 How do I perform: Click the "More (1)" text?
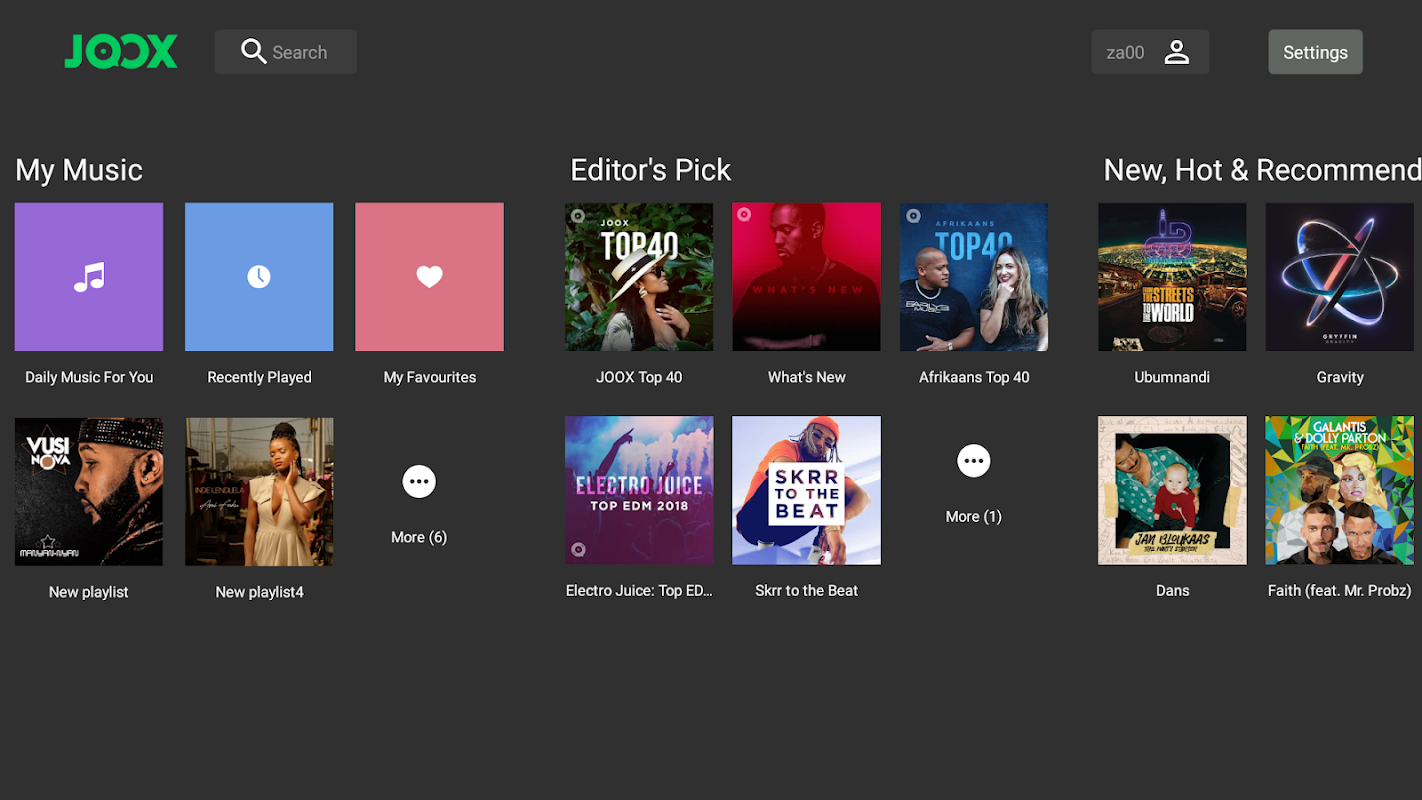point(974,516)
